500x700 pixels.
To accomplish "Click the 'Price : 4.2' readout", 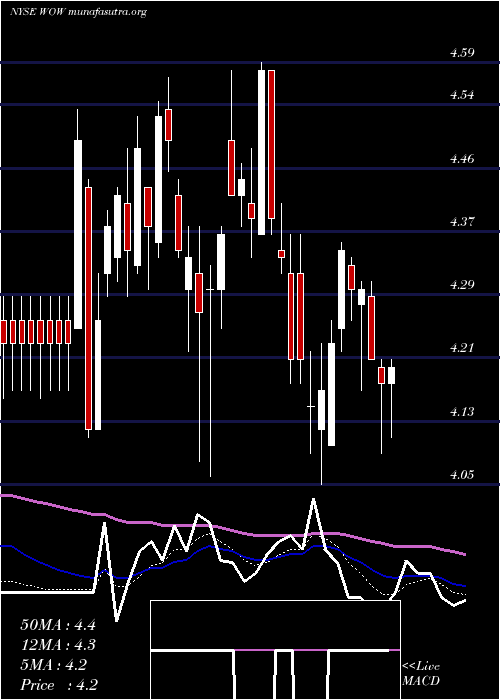I will pos(59,685).
